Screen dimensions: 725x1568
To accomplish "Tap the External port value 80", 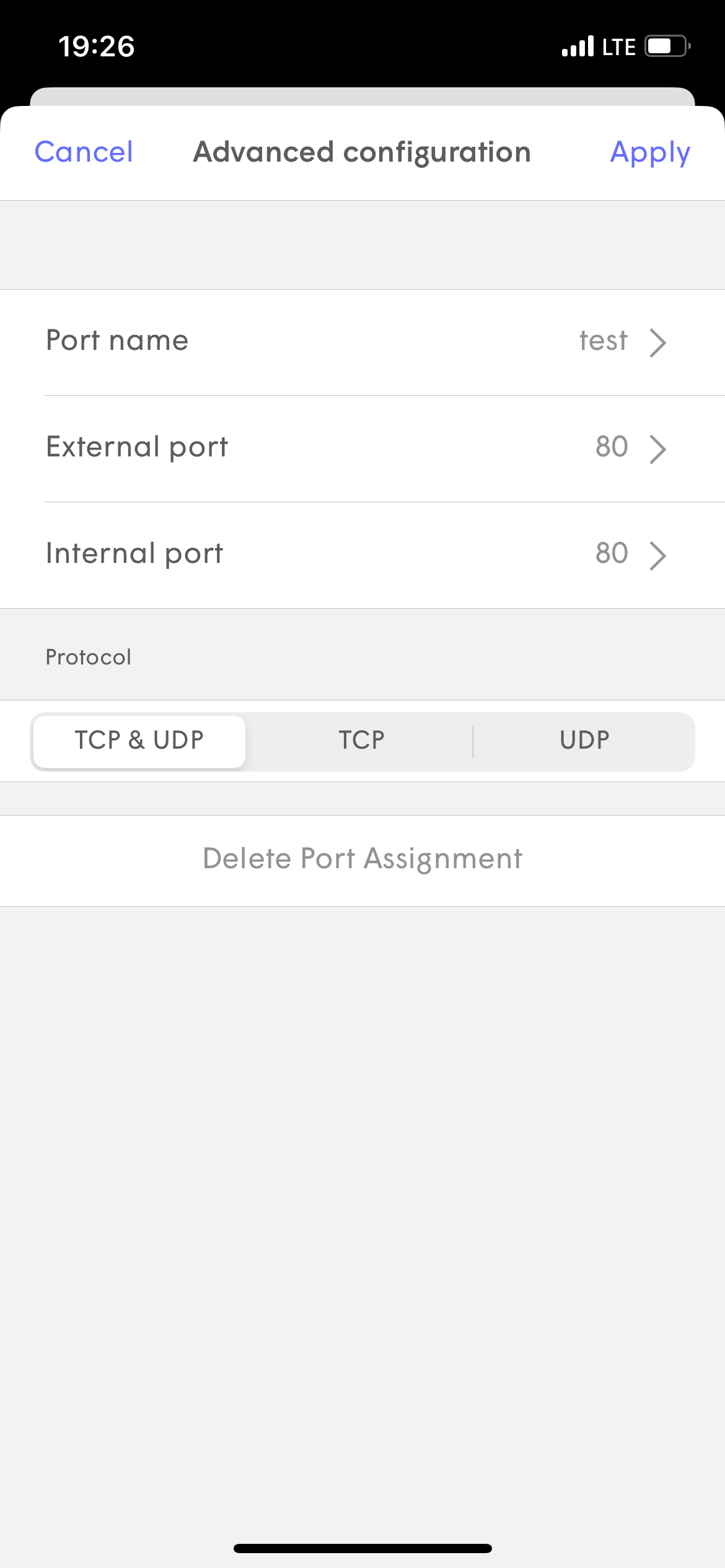I will pos(612,447).
